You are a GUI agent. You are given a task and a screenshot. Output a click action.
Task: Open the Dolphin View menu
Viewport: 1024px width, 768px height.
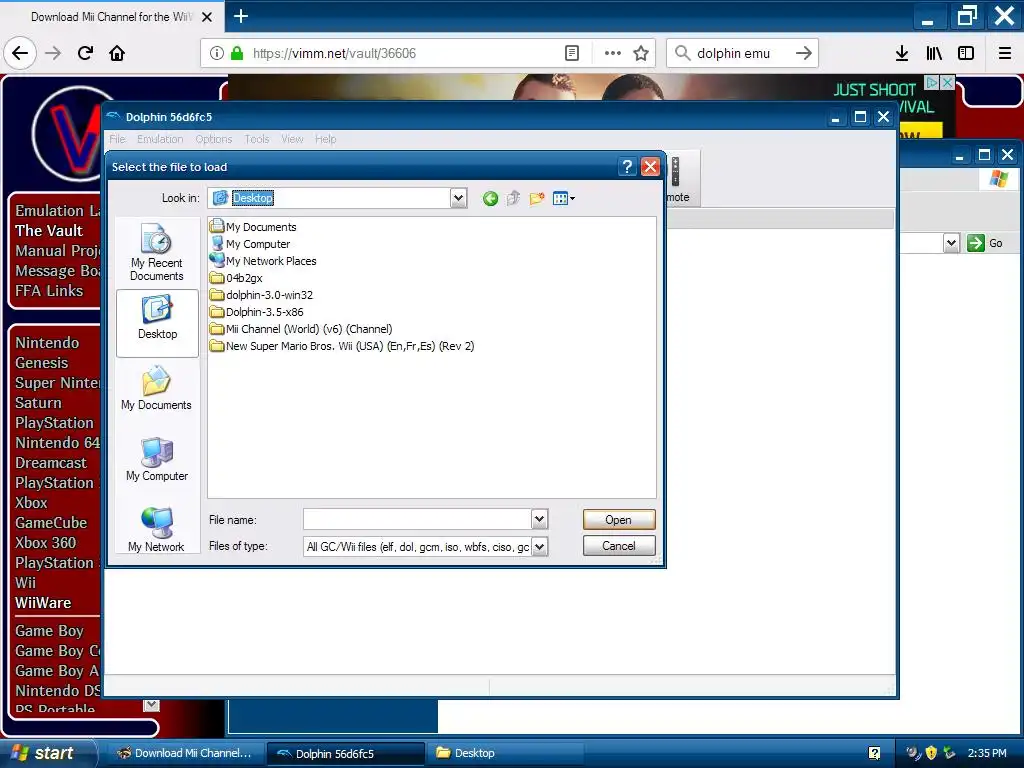click(x=292, y=139)
